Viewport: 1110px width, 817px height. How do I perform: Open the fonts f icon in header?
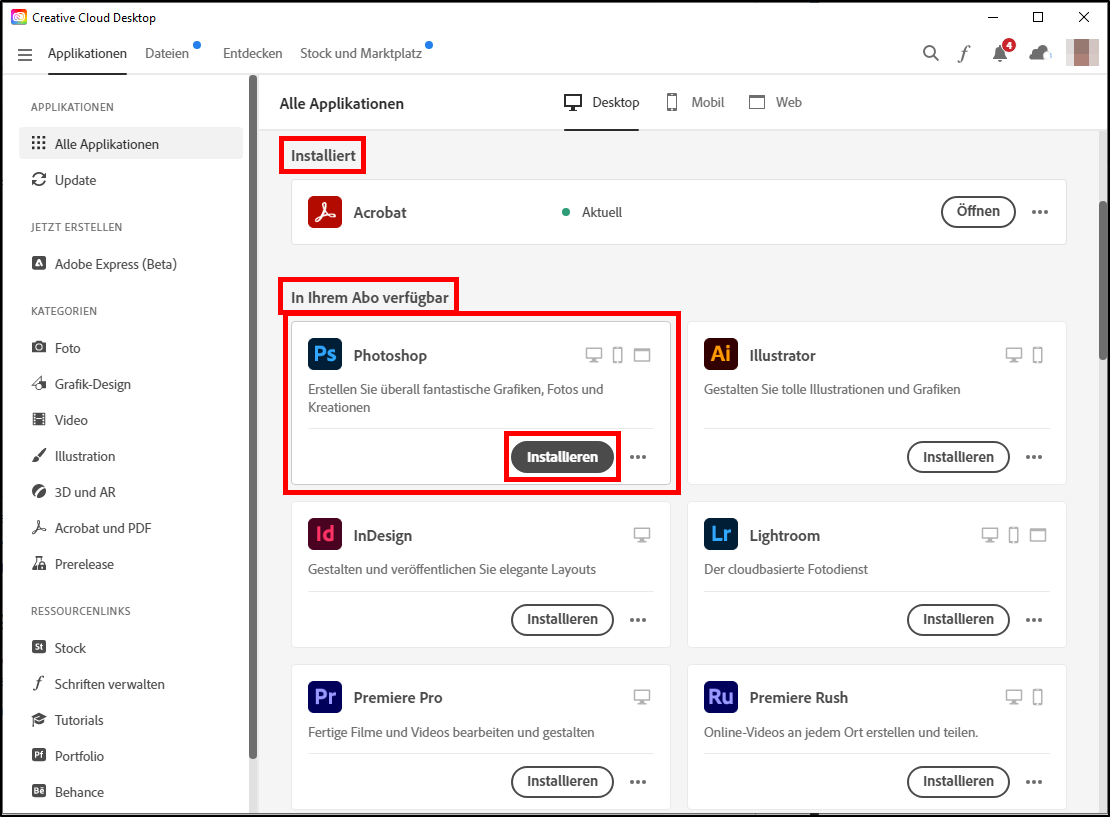[x=964, y=54]
